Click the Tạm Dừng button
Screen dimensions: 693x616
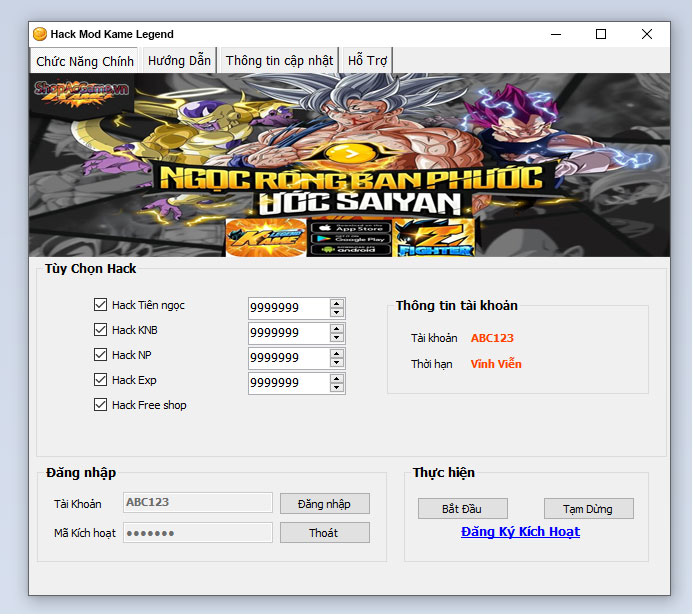pos(588,509)
